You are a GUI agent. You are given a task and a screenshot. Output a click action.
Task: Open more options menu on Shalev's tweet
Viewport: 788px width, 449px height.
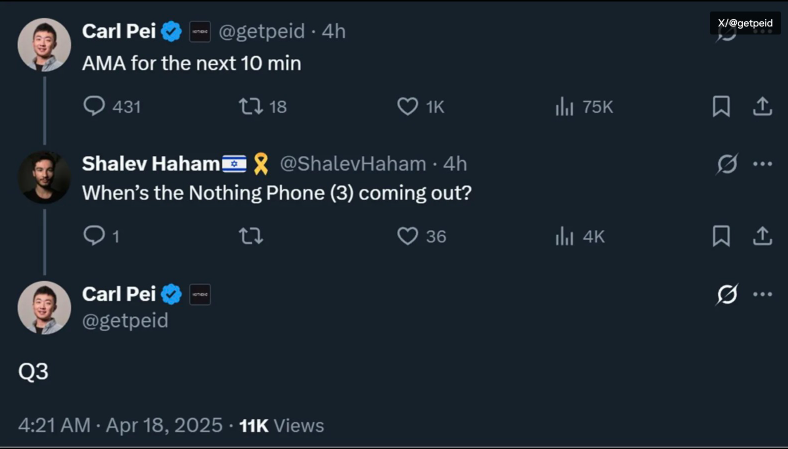(x=763, y=164)
